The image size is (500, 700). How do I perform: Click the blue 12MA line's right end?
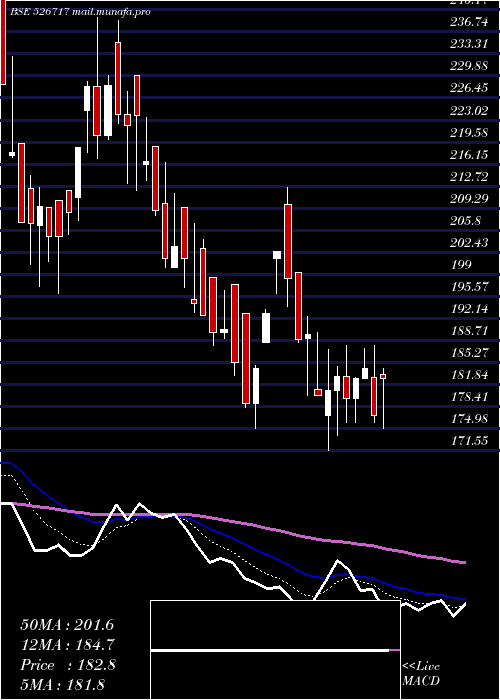click(464, 599)
